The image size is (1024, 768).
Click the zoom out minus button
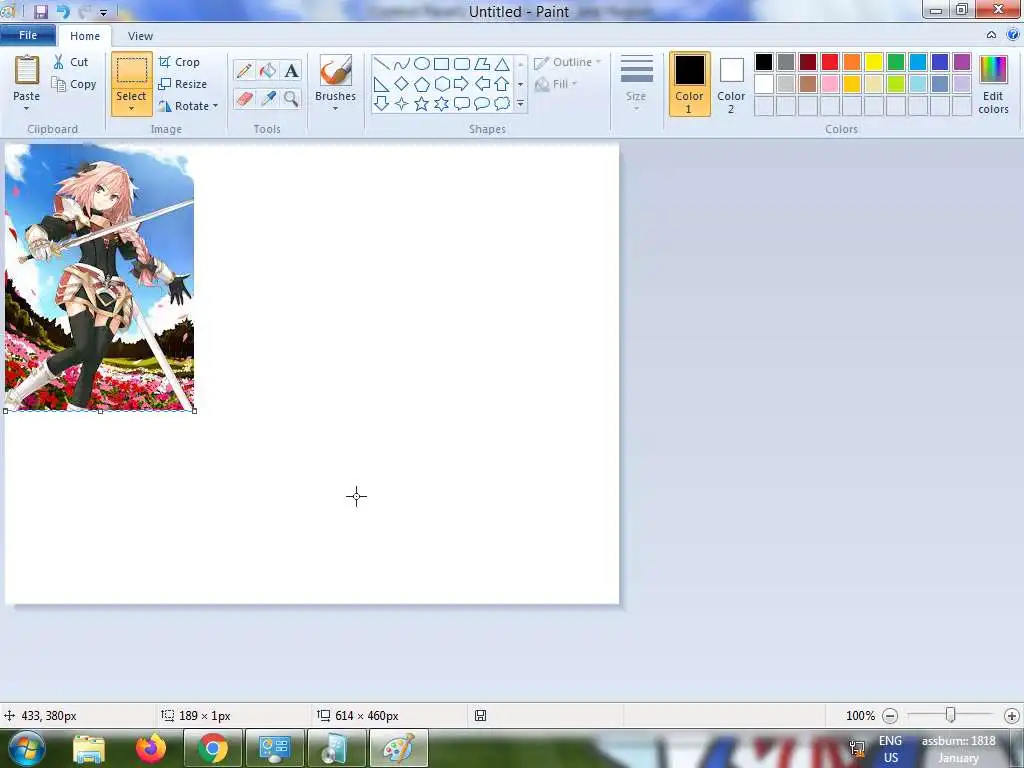click(x=889, y=716)
